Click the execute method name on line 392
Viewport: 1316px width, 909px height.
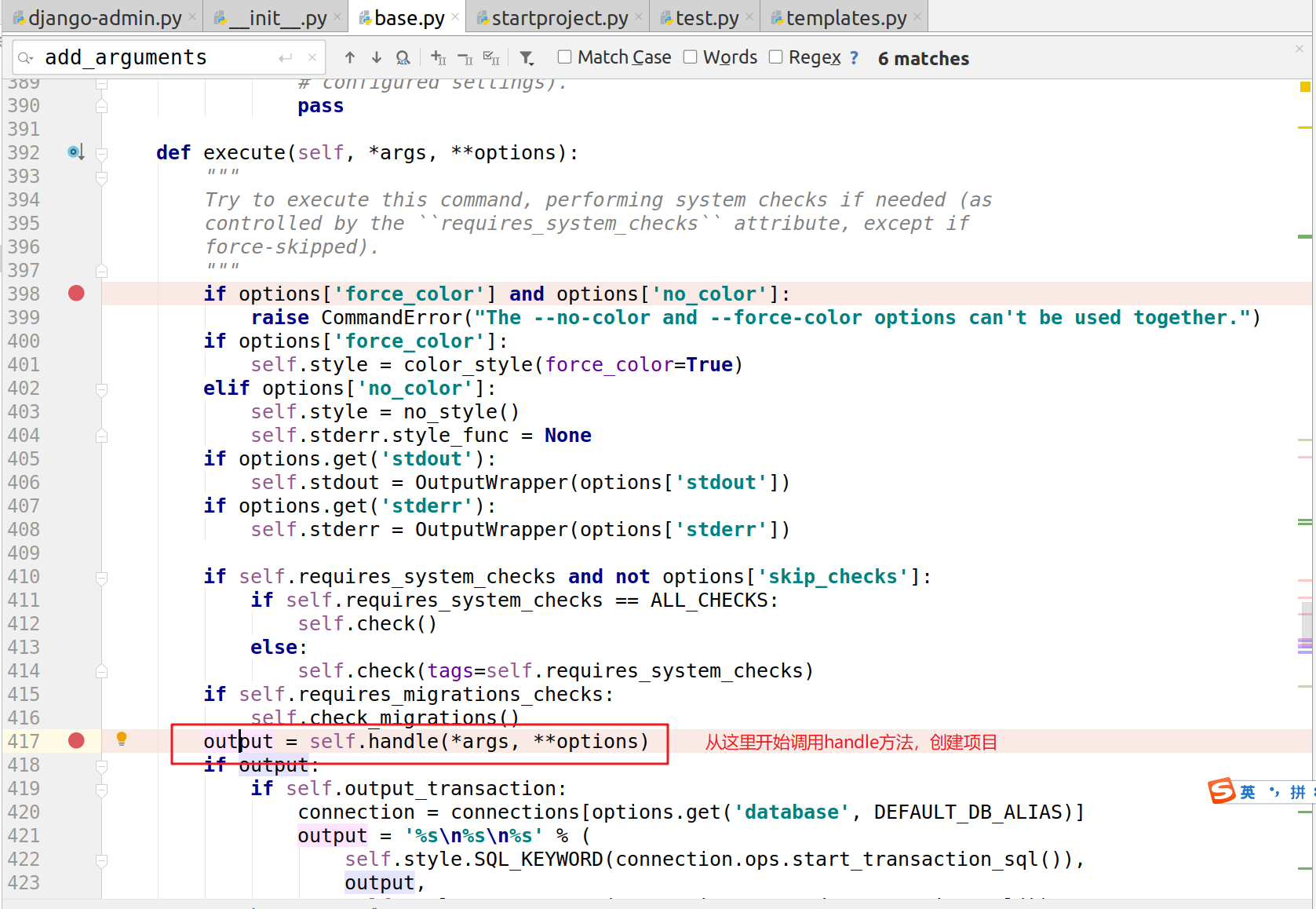[x=244, y=152]
